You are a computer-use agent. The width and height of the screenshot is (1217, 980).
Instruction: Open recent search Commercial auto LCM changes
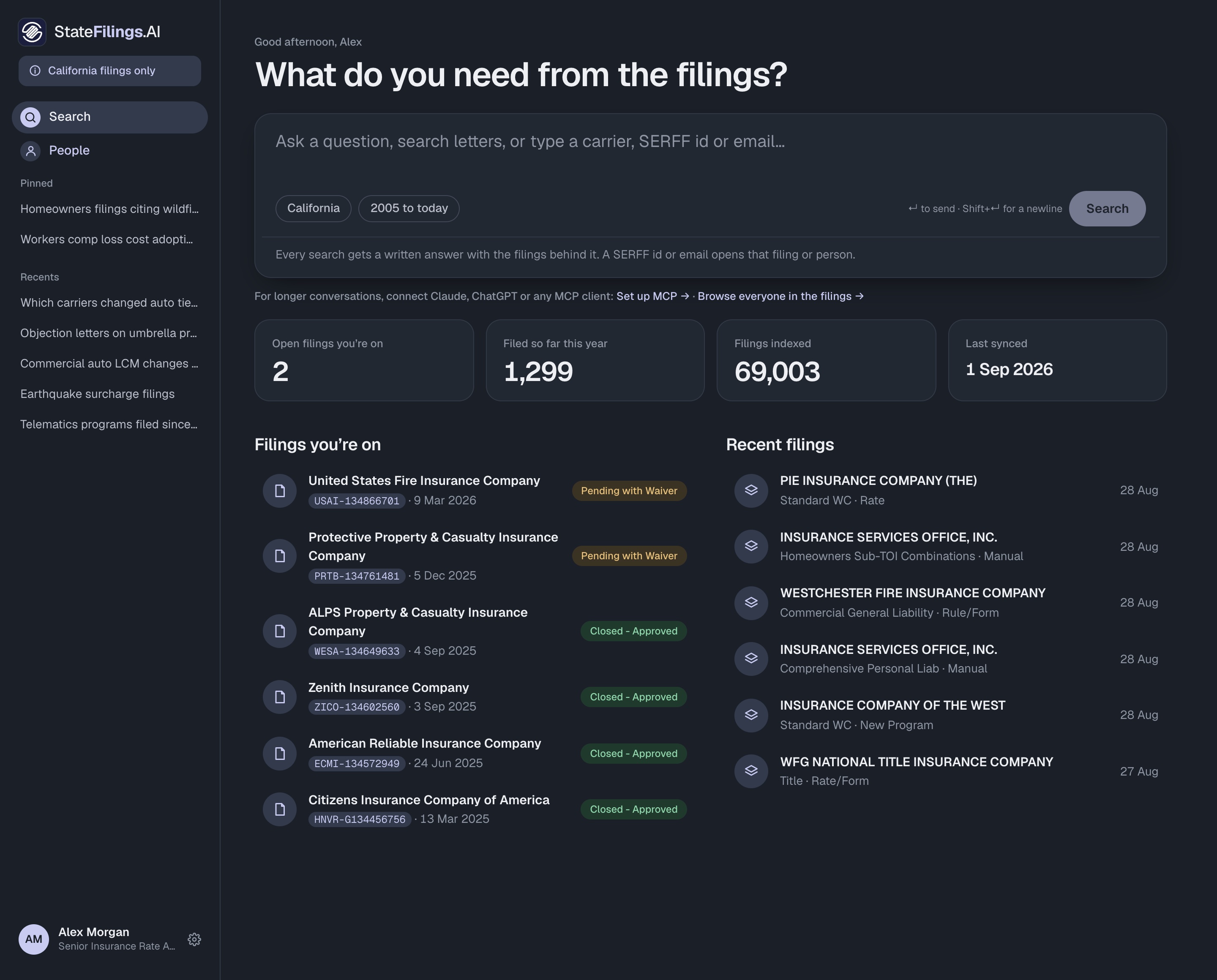109,364
